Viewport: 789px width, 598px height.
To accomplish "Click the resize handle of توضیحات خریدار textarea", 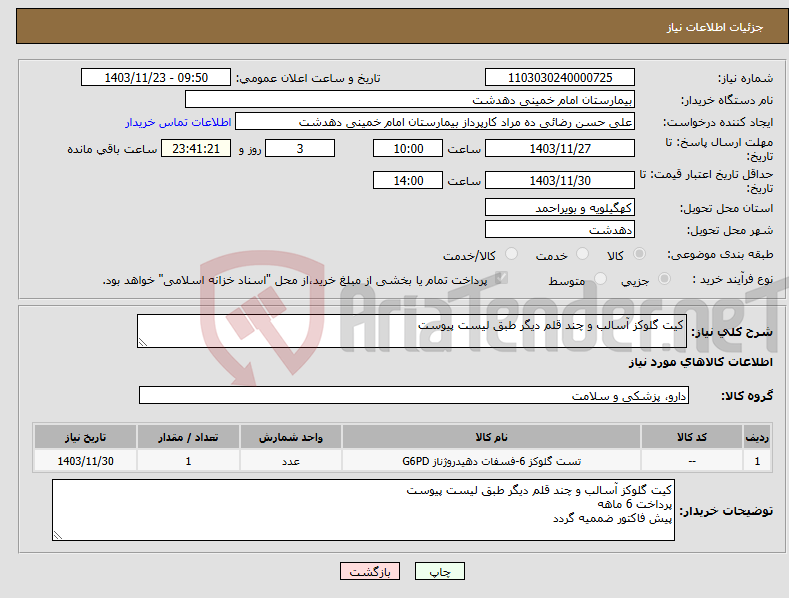I will coord(58,536).
